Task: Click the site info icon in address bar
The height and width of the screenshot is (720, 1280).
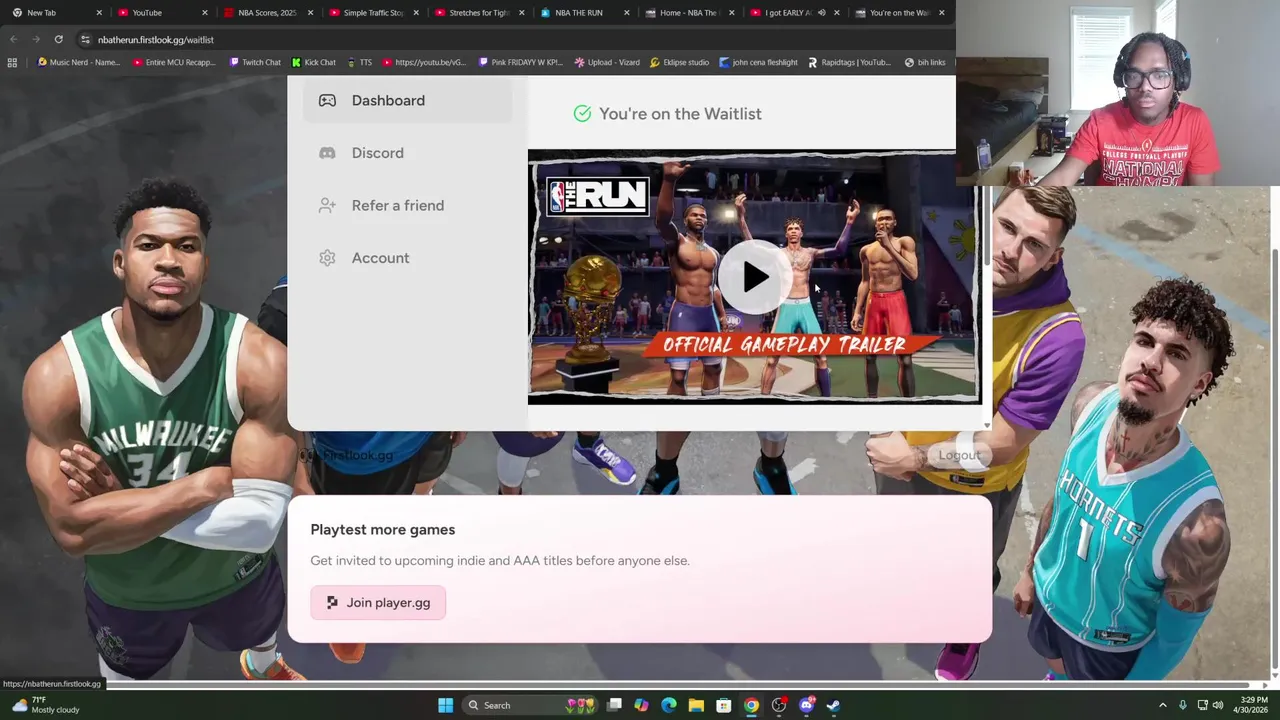Action: 85,39
